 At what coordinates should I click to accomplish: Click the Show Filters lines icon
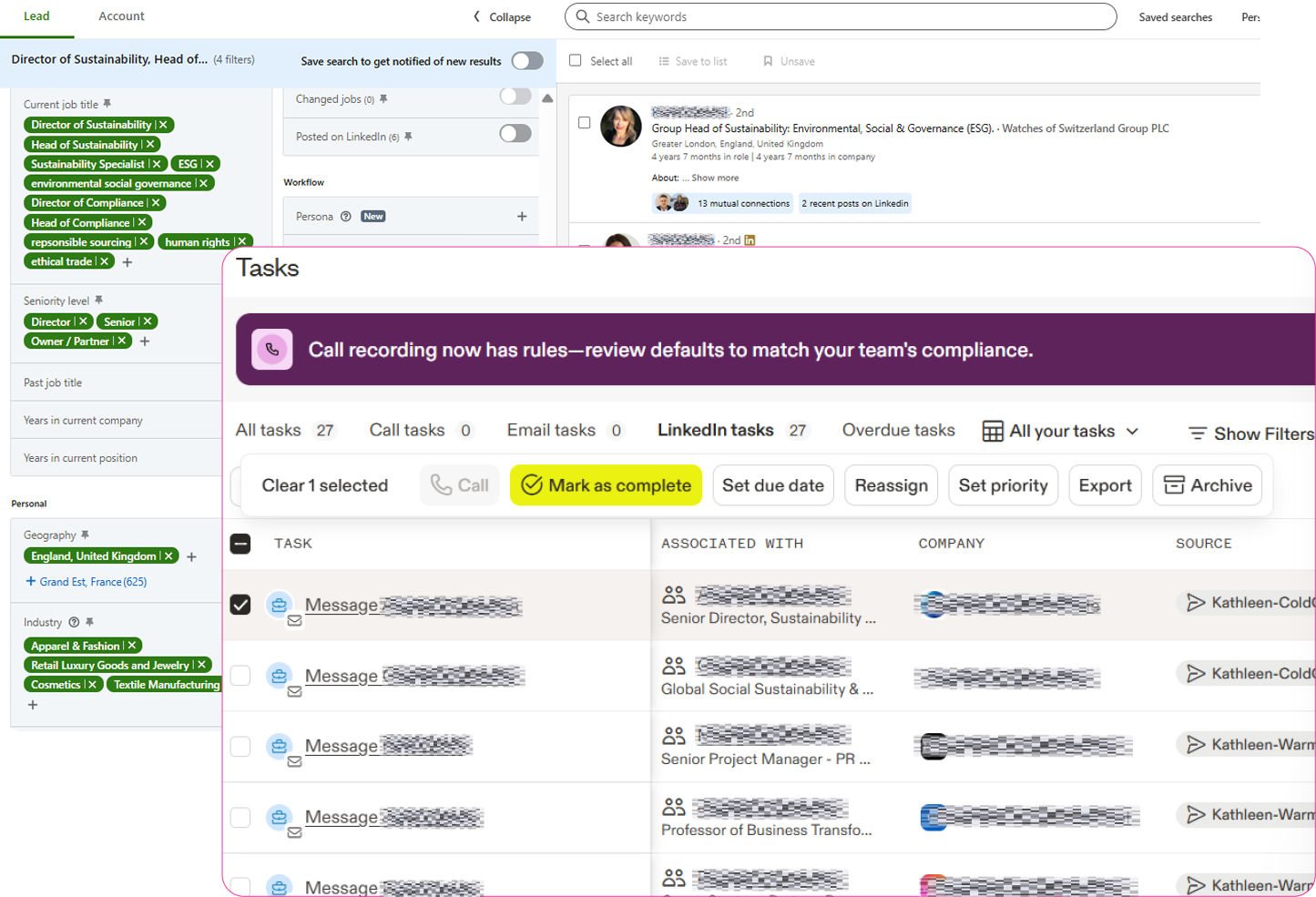tap(1198, 433)
